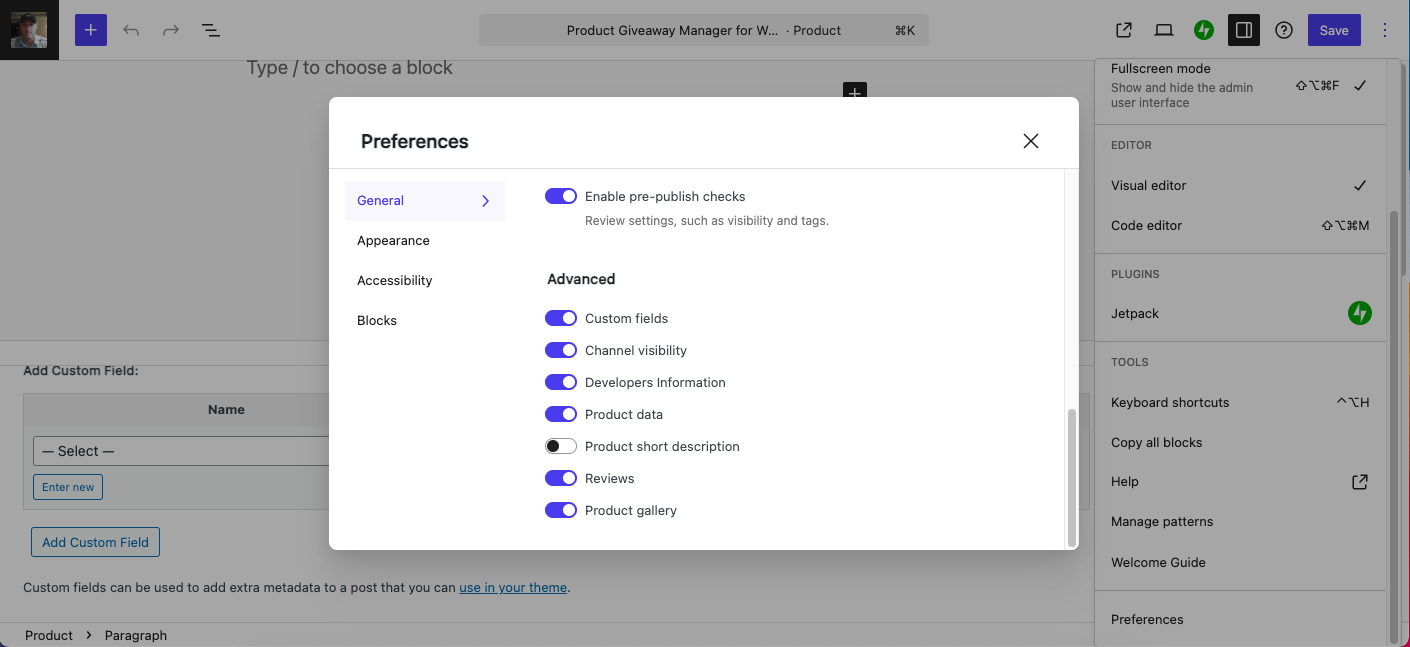This screenshot has width=1410, height=647.
Task: Click the redo arrow icon
Action: 171,30
